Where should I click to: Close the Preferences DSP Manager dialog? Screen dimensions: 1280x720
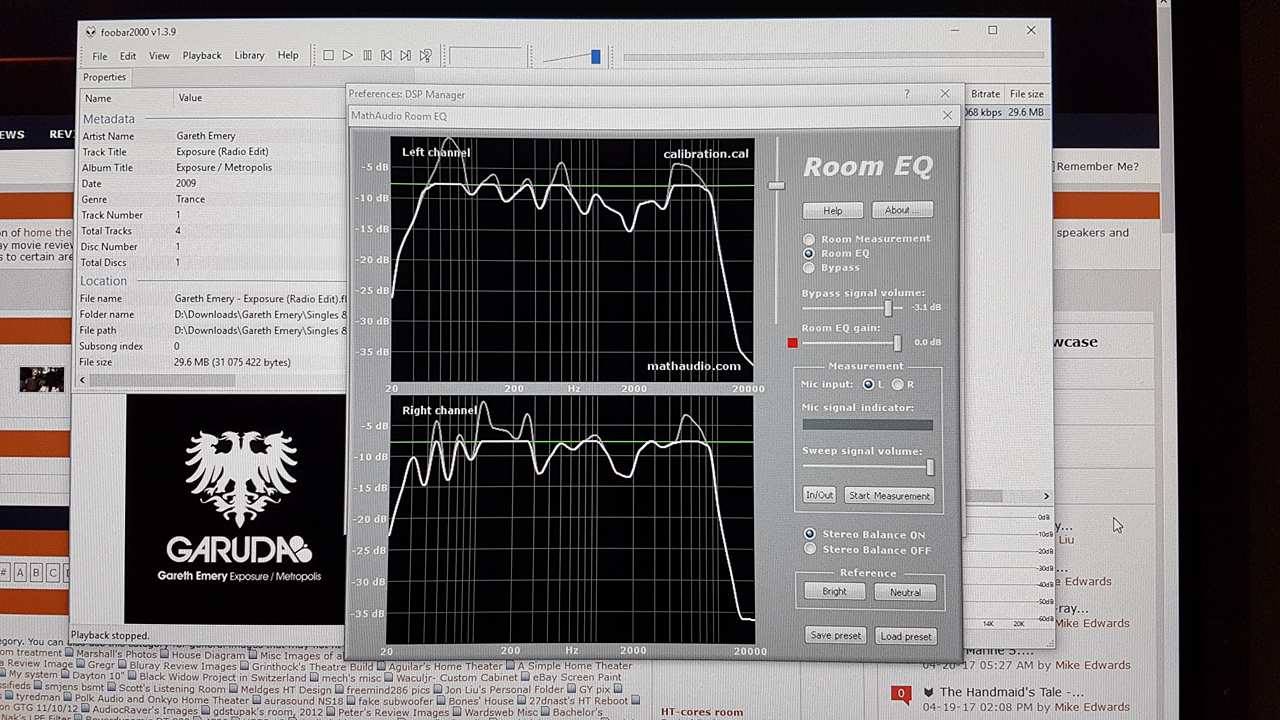(945, 94)
